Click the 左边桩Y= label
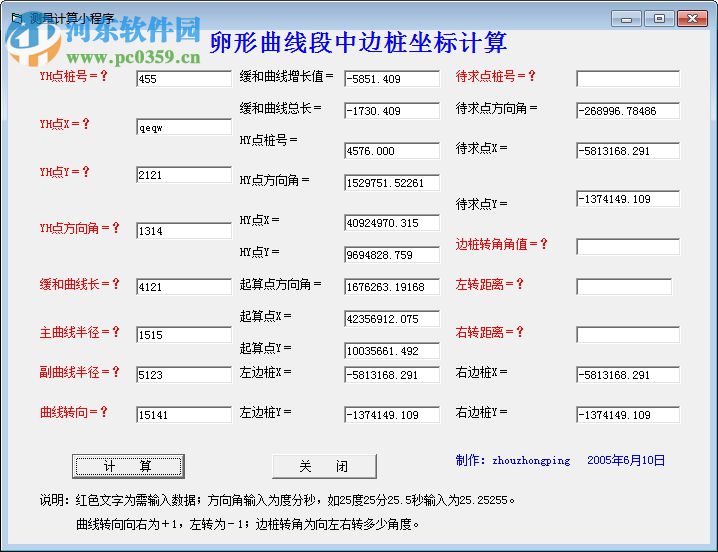718x552 pixels. pos(266,412)
